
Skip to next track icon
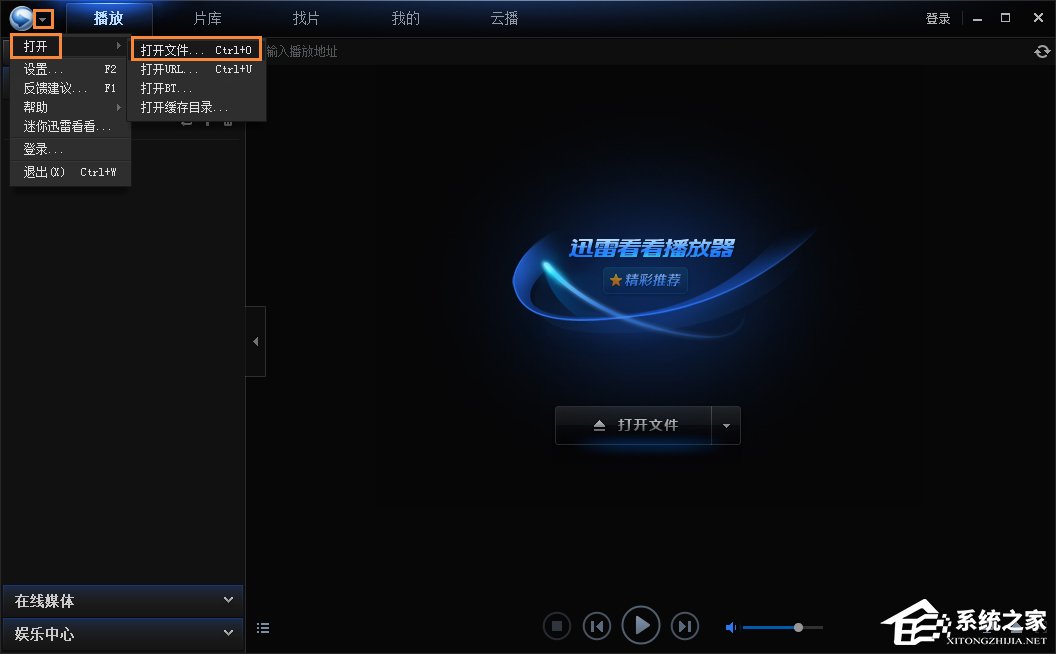[x=685, y=625]
